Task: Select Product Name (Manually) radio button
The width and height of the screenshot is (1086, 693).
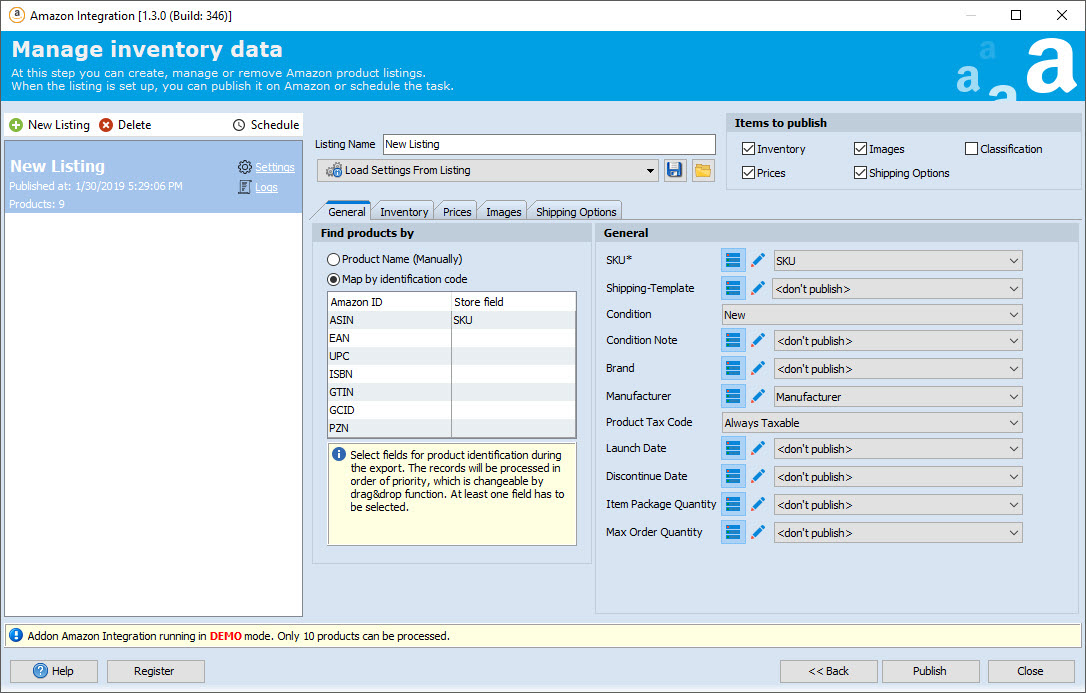Action: [x=334, y=260]
